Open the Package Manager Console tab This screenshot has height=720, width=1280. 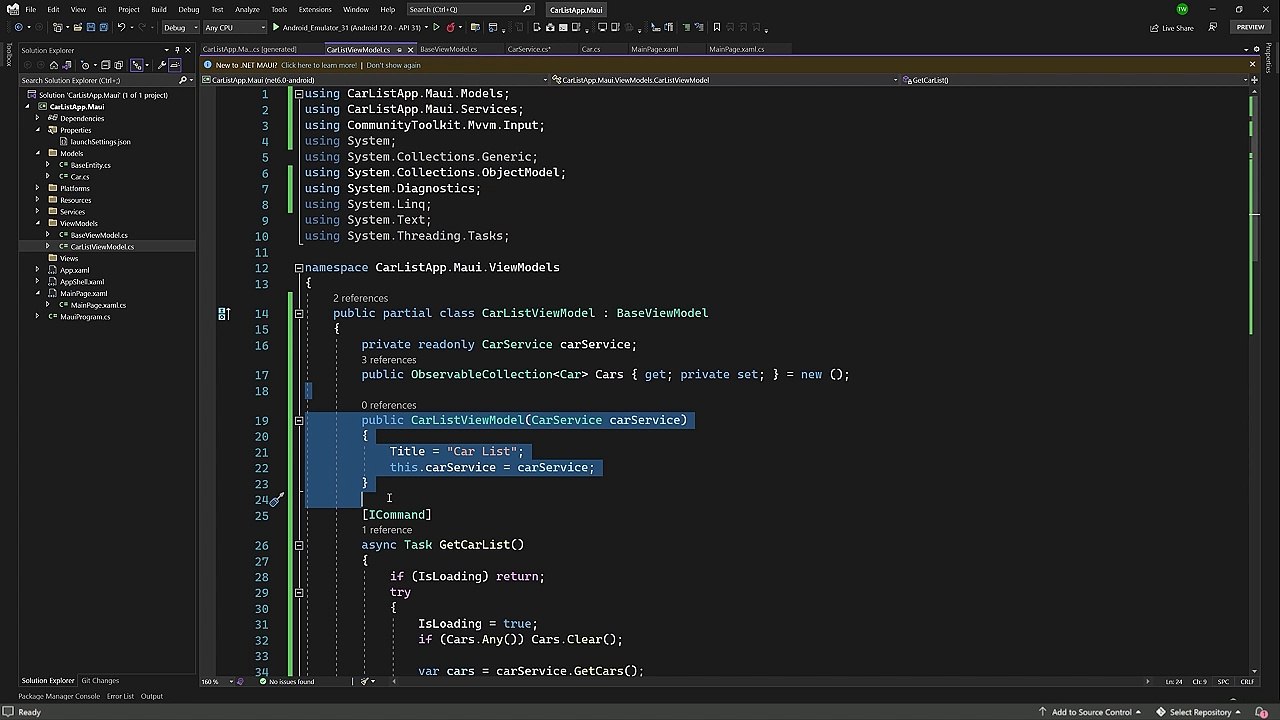59,696
